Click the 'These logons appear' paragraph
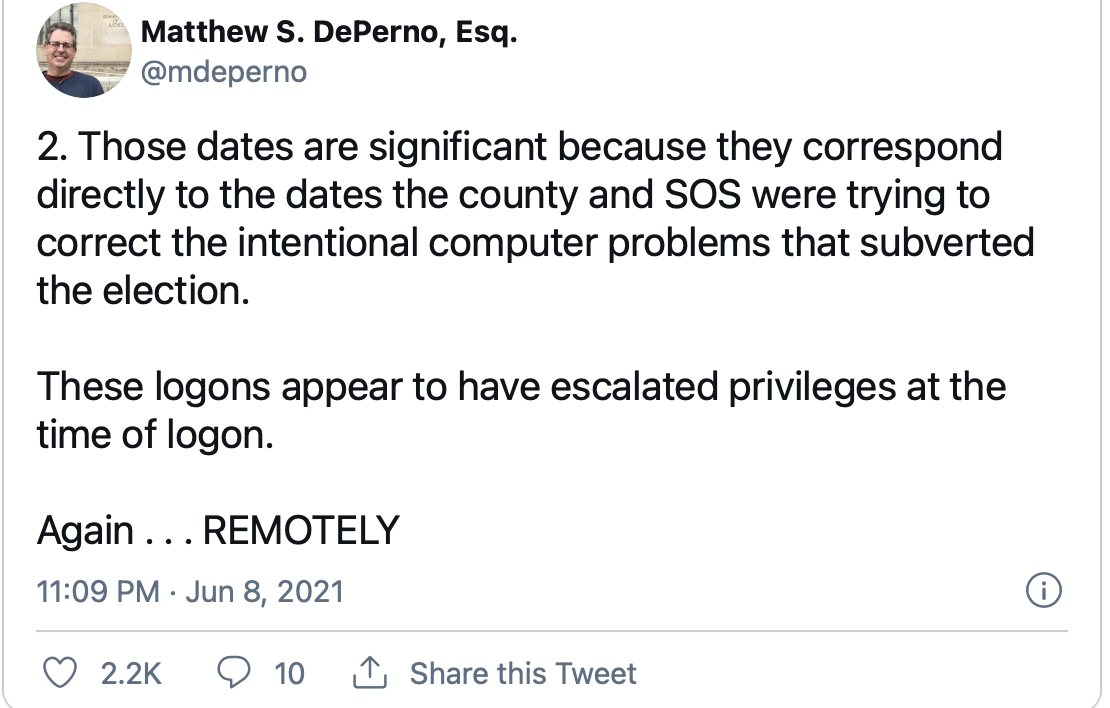Image resolution: width=1110 pixels, height=708 pixels. pyautogui.click(x=522, y=410)
